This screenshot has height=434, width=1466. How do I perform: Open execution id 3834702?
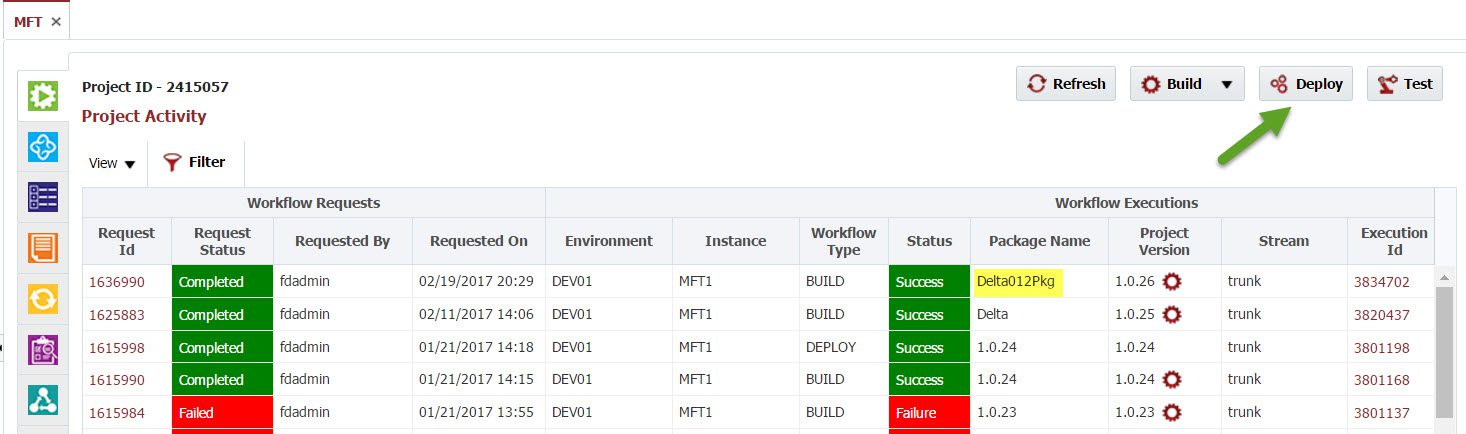click(x=1382, y=282)
